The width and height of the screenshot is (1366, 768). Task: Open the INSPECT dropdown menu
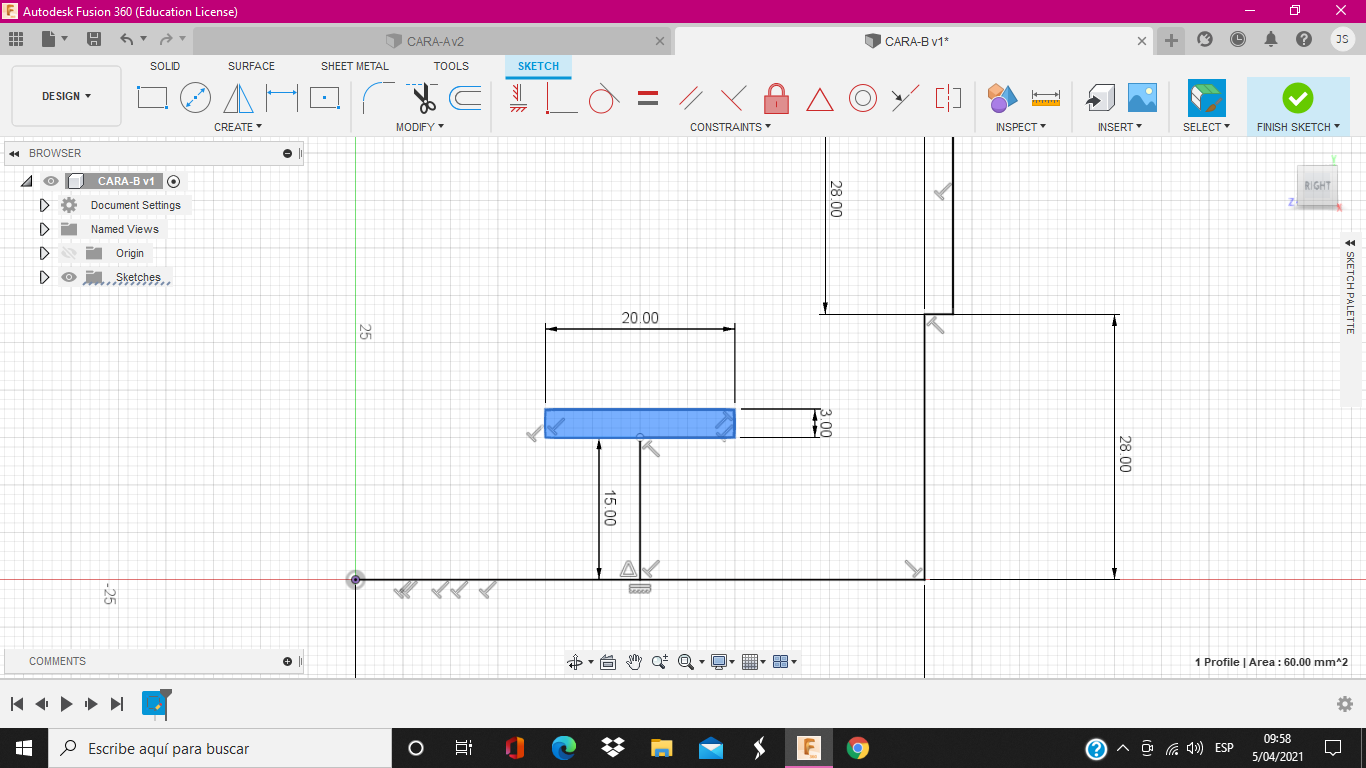point(1021,127)
